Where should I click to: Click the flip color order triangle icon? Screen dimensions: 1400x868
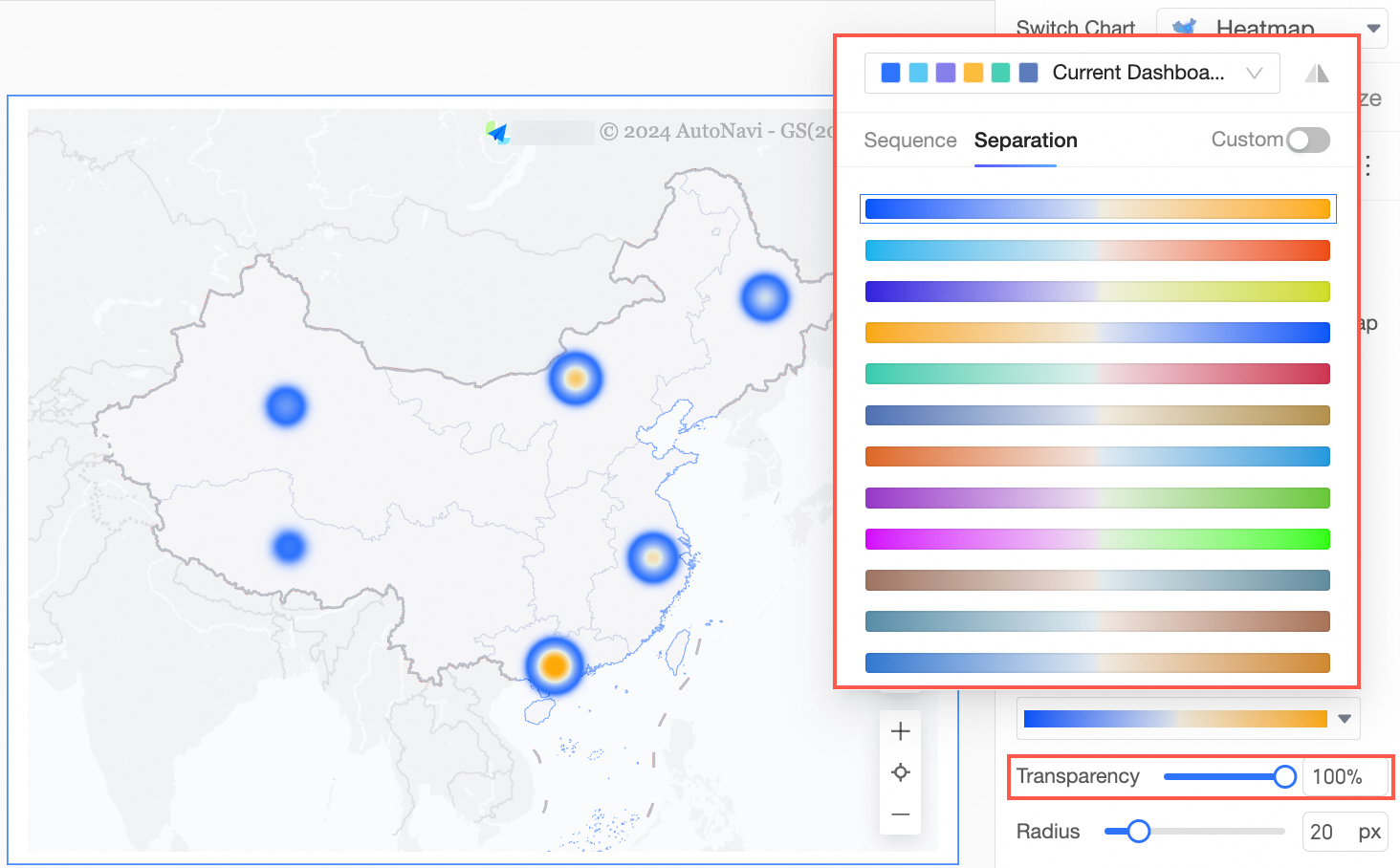1317,73
